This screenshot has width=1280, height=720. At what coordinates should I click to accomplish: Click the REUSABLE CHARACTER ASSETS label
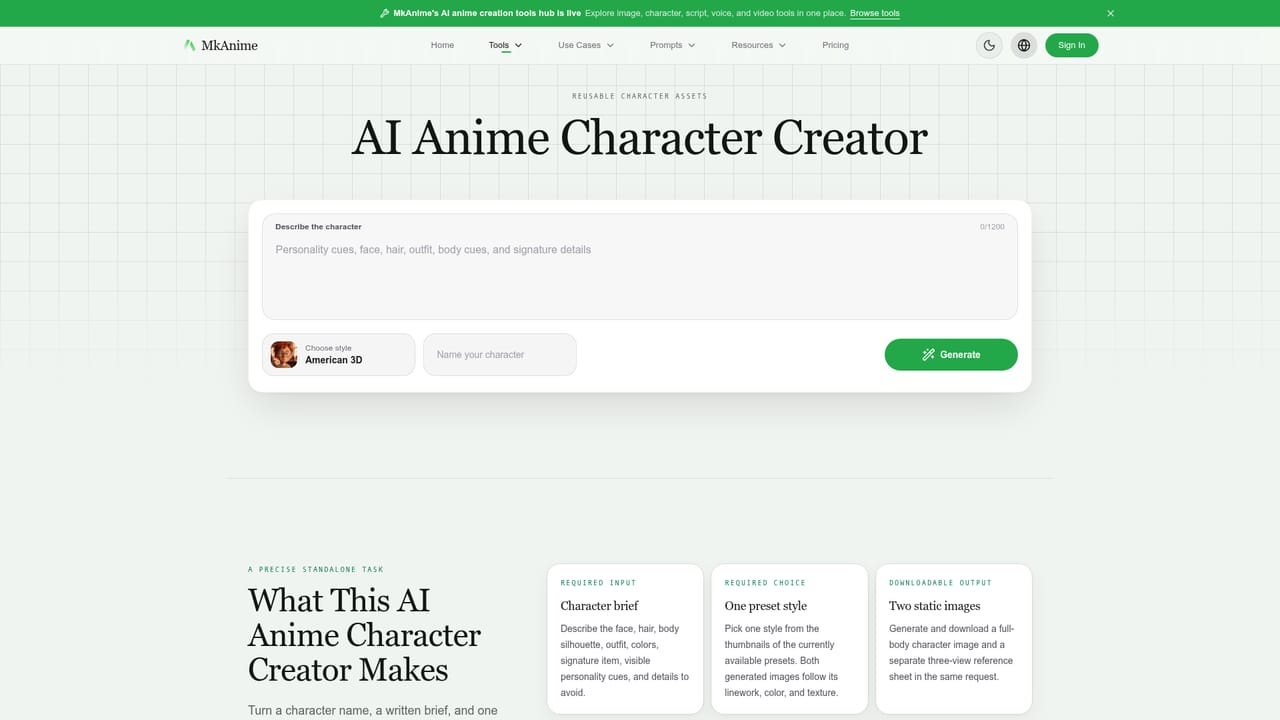tap(640, 96)
